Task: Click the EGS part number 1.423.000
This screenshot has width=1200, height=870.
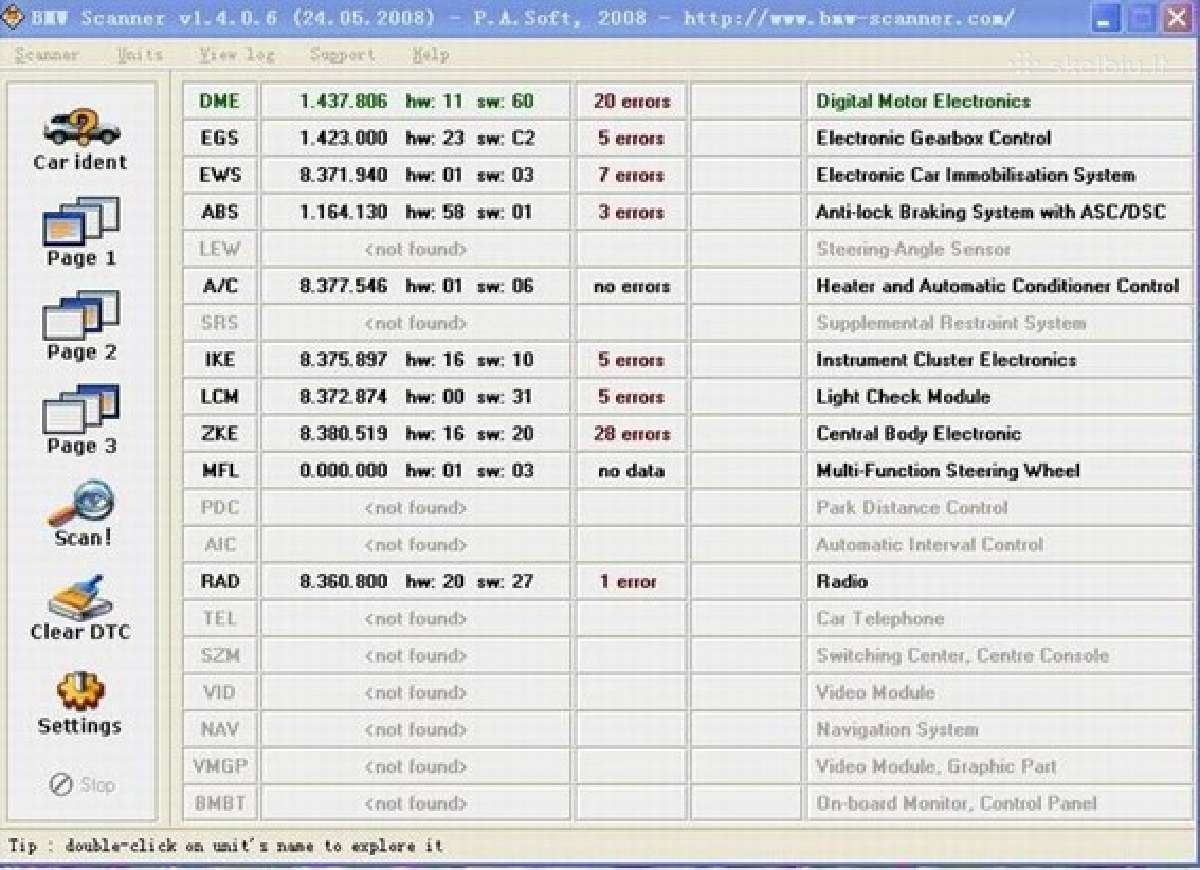Action: [343, 138]
